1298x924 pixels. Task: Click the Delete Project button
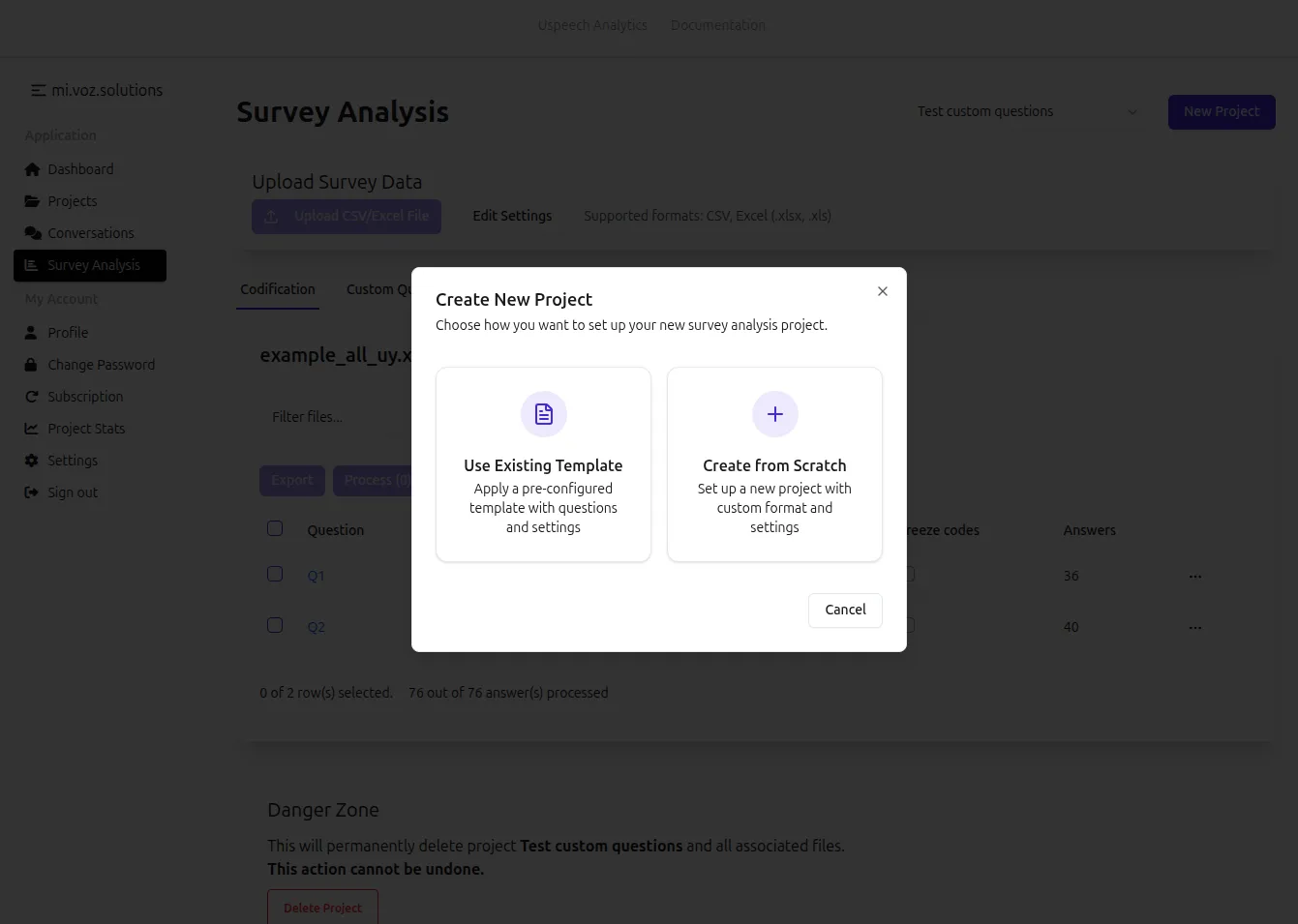322,908
